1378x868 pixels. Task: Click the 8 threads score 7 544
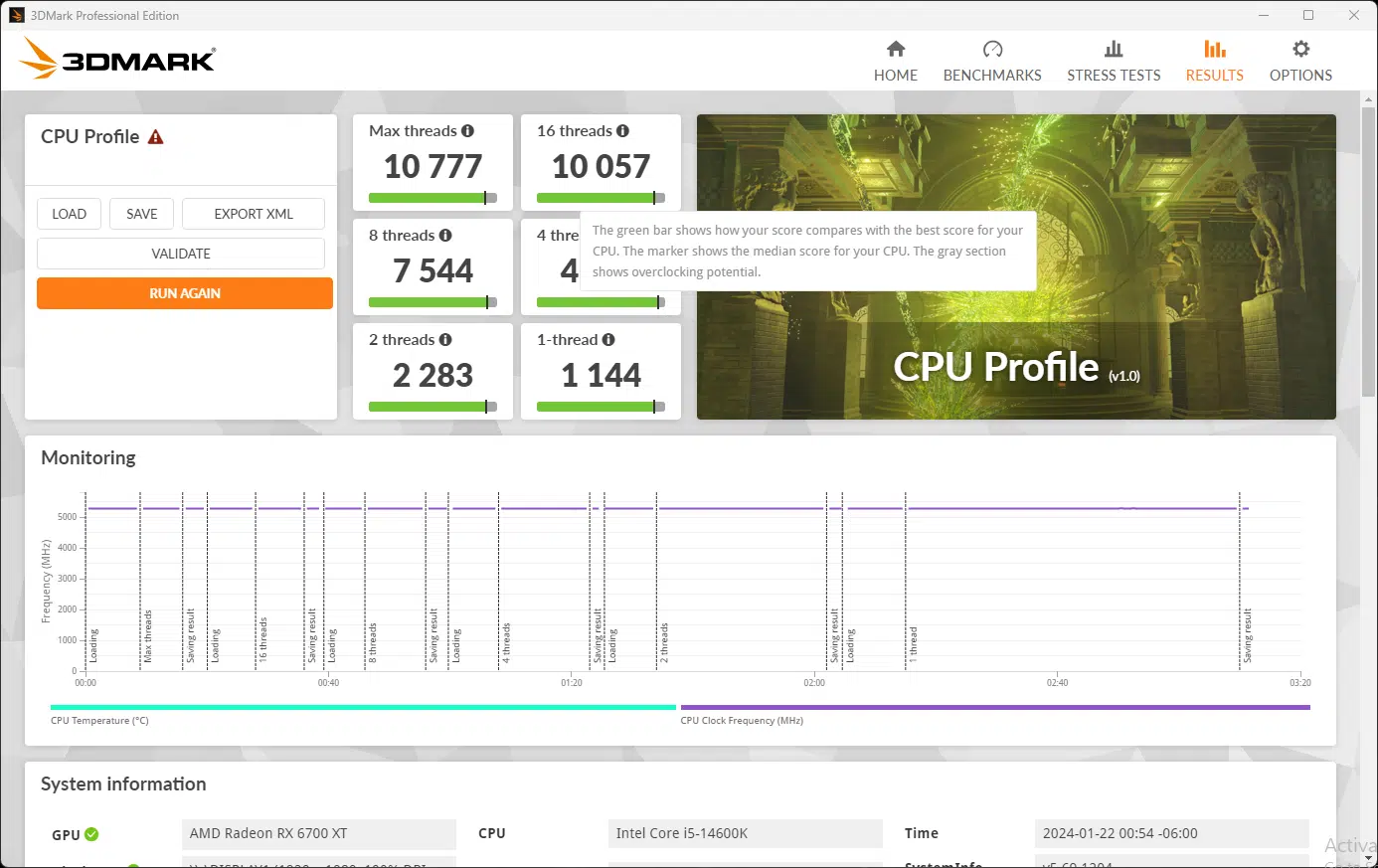pos(432,270)
